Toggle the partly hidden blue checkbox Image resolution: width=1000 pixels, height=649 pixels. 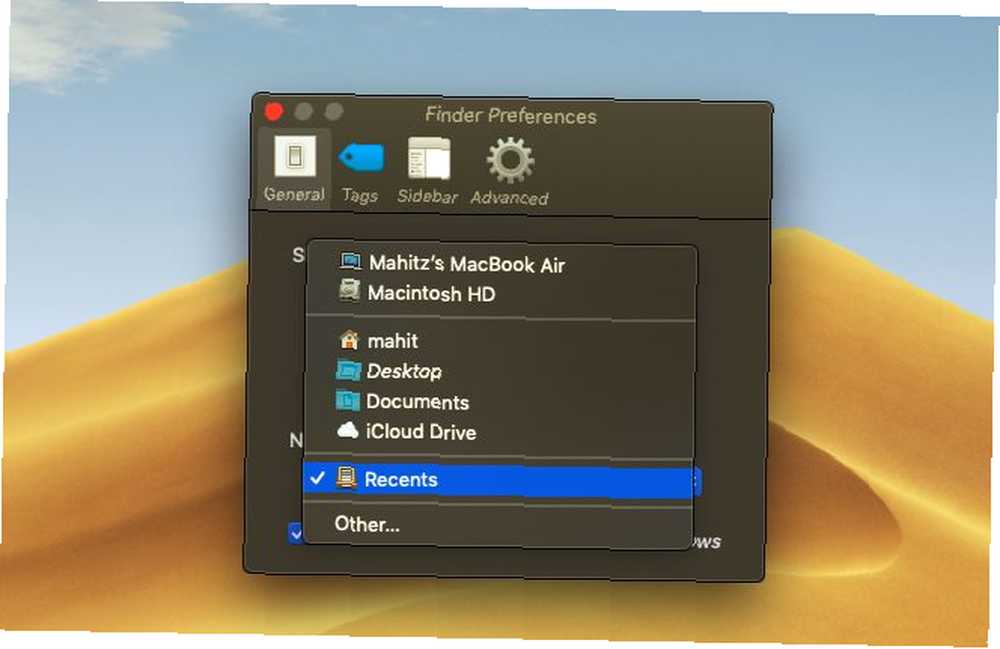295,533
